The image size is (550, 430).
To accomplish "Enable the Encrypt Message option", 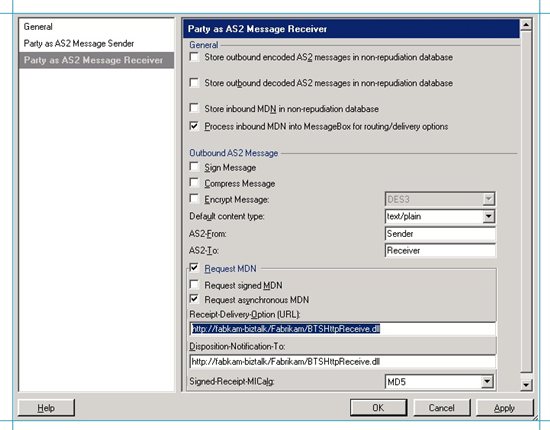I will [194, 199].
